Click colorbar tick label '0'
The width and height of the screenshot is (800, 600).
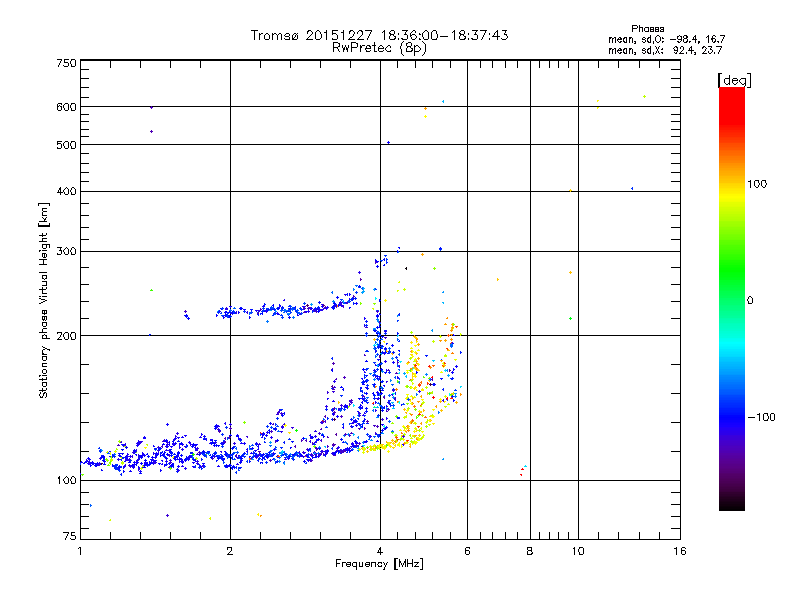[750, 301]
